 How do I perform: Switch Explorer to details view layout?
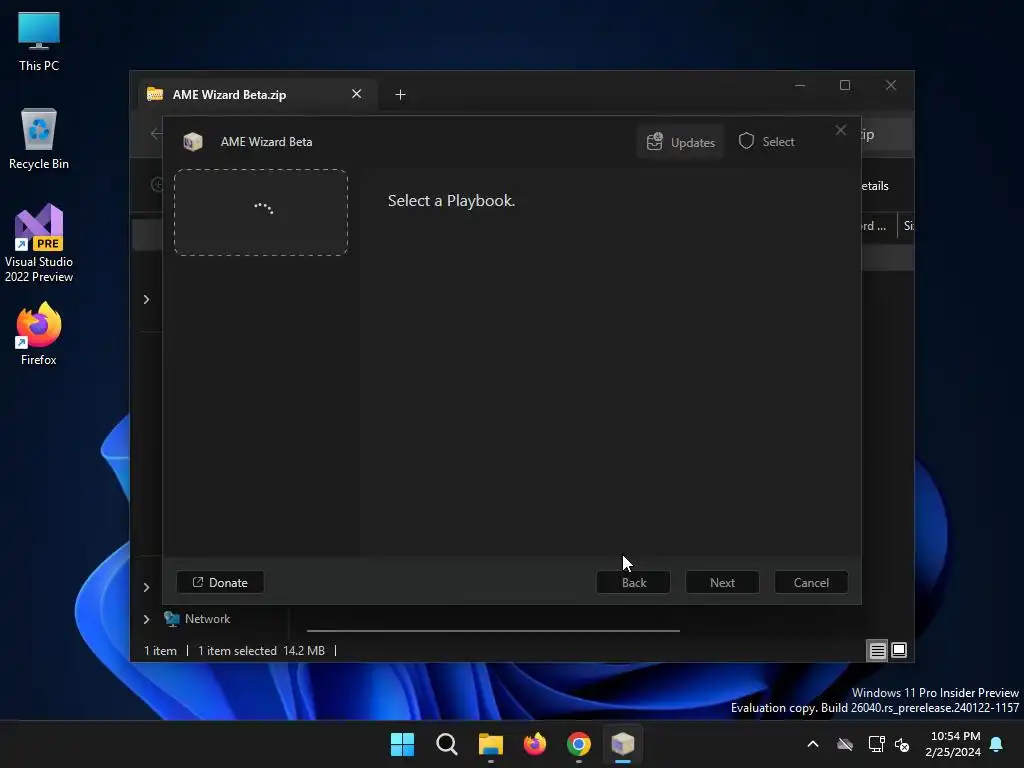pos(877,650)
